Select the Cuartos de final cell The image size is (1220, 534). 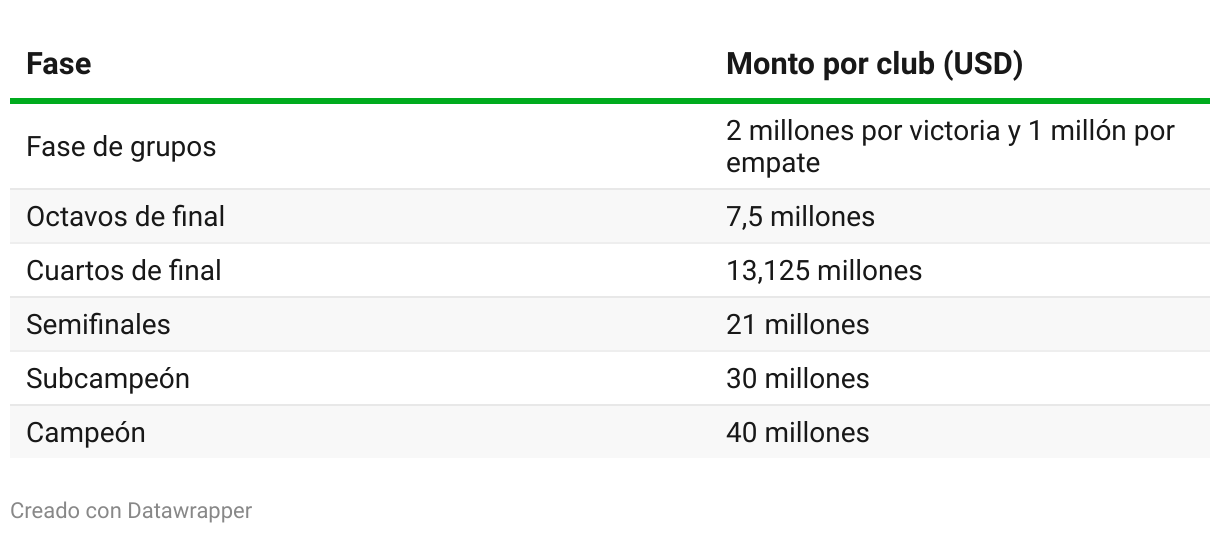(124, 270)
